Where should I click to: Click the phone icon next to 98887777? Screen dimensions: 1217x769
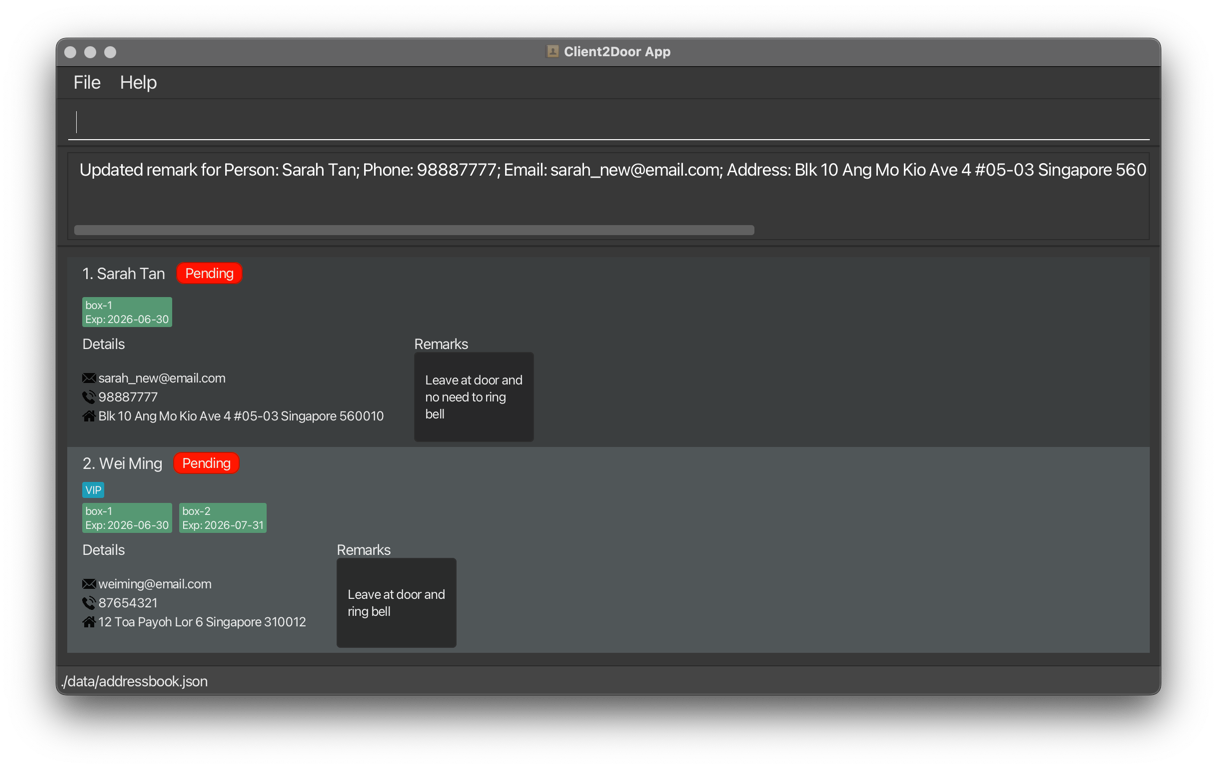(x=89, y=397)
